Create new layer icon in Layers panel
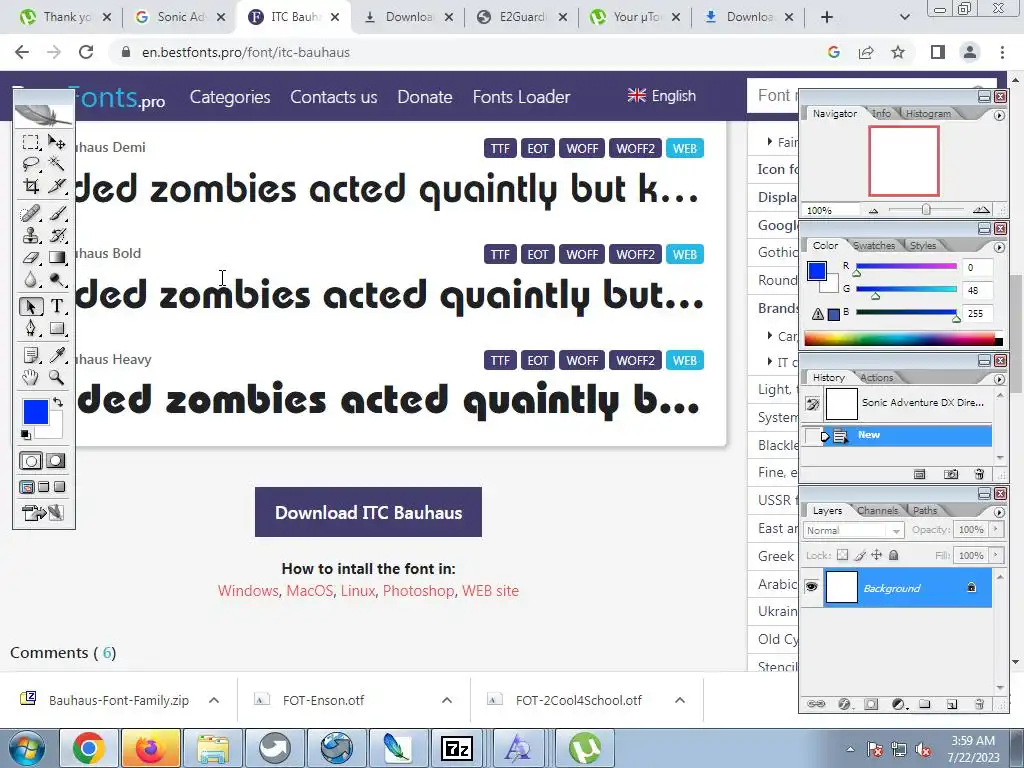Viewport: 1024px width, 768px height. (x=952, y=704)
